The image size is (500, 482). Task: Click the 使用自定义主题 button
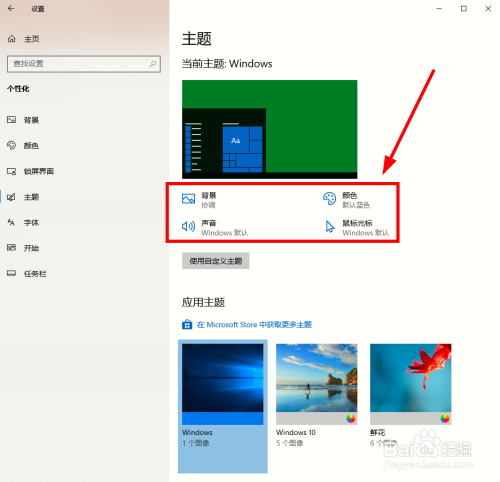[216, 261]
